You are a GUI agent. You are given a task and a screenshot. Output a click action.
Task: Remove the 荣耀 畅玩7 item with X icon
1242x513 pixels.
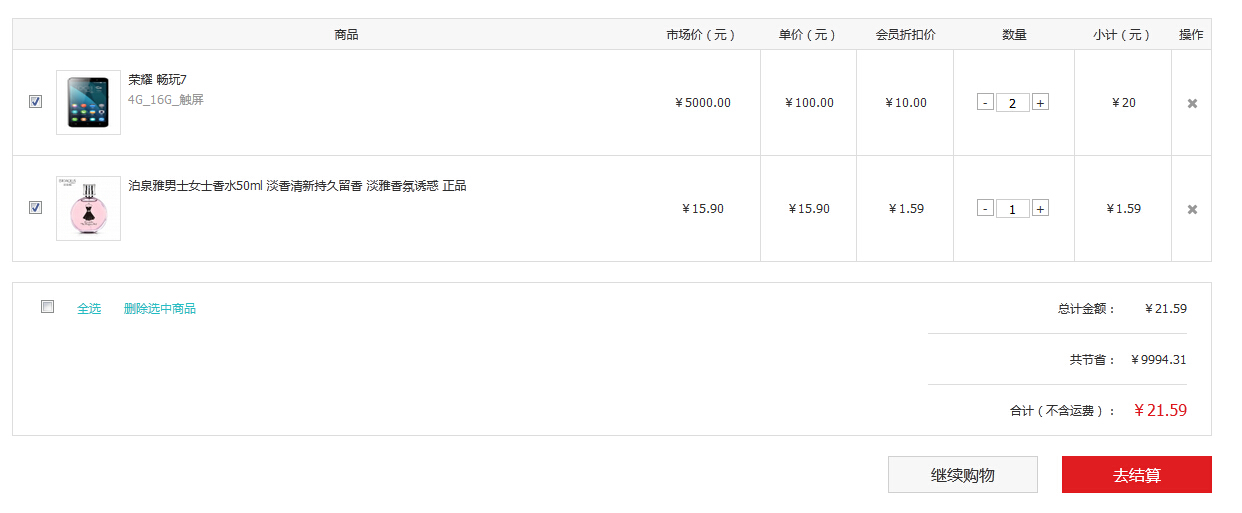1192,103
